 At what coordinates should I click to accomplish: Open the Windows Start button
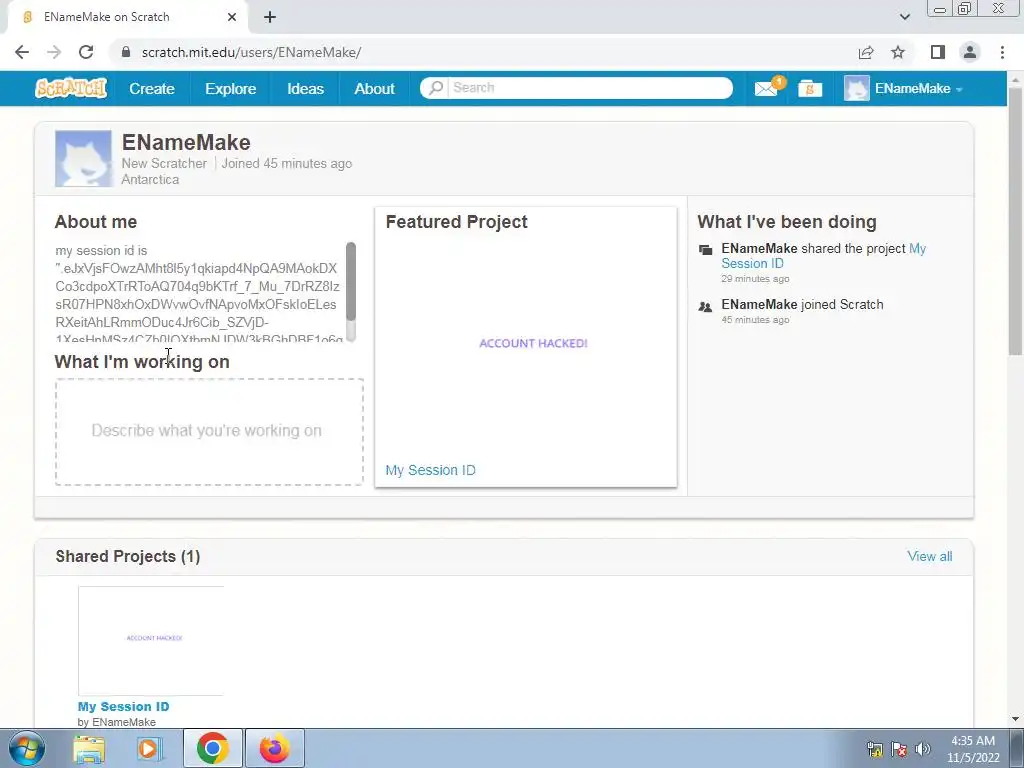[27, 748]
